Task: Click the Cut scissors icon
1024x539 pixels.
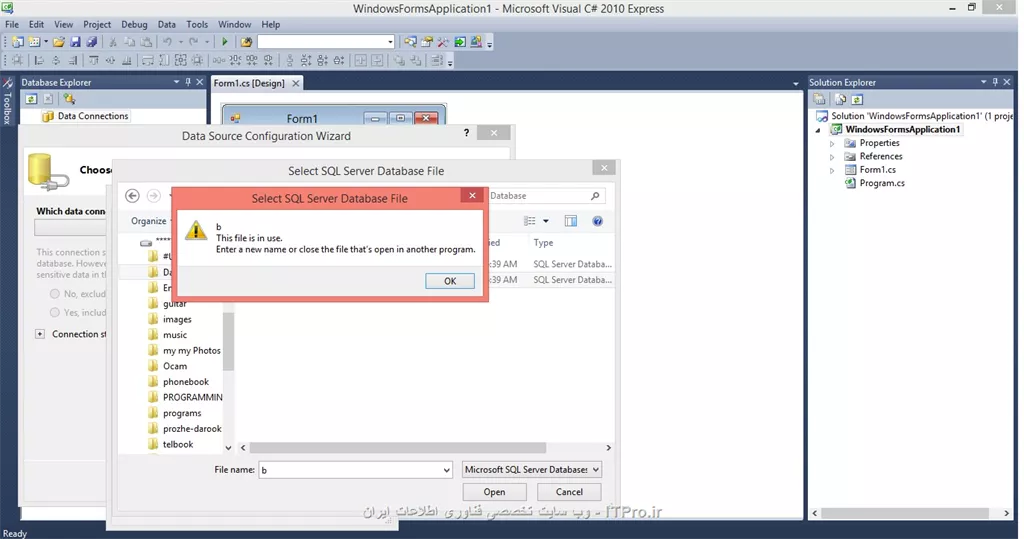Action: point(113,42)
